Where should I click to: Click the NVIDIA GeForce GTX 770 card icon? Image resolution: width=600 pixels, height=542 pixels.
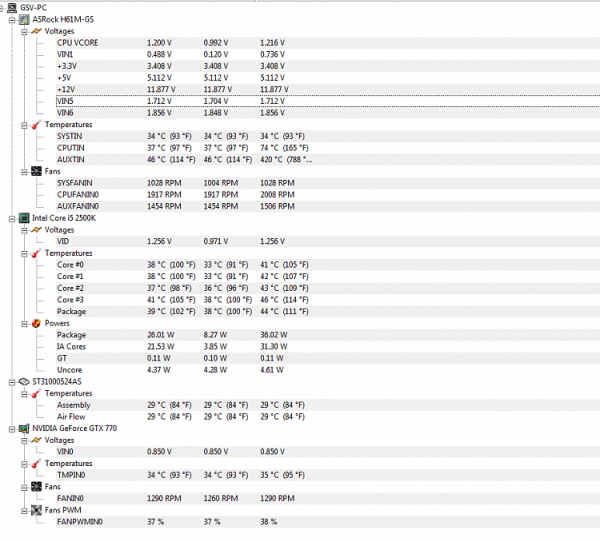(24, 428)
